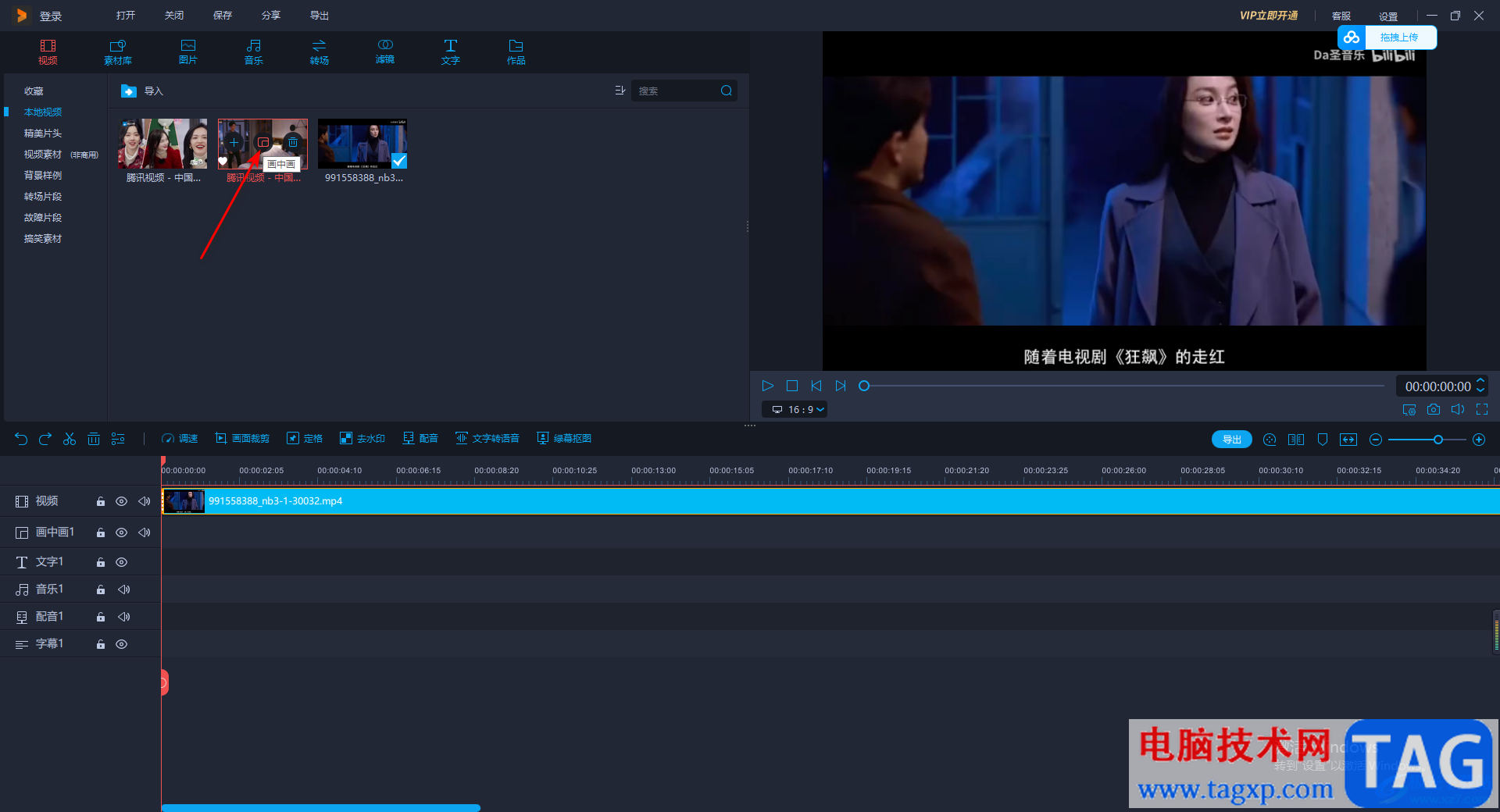Switch to the 滤镜 filters tab
This screenshot has width=1500, height=812.
[384, 52]
